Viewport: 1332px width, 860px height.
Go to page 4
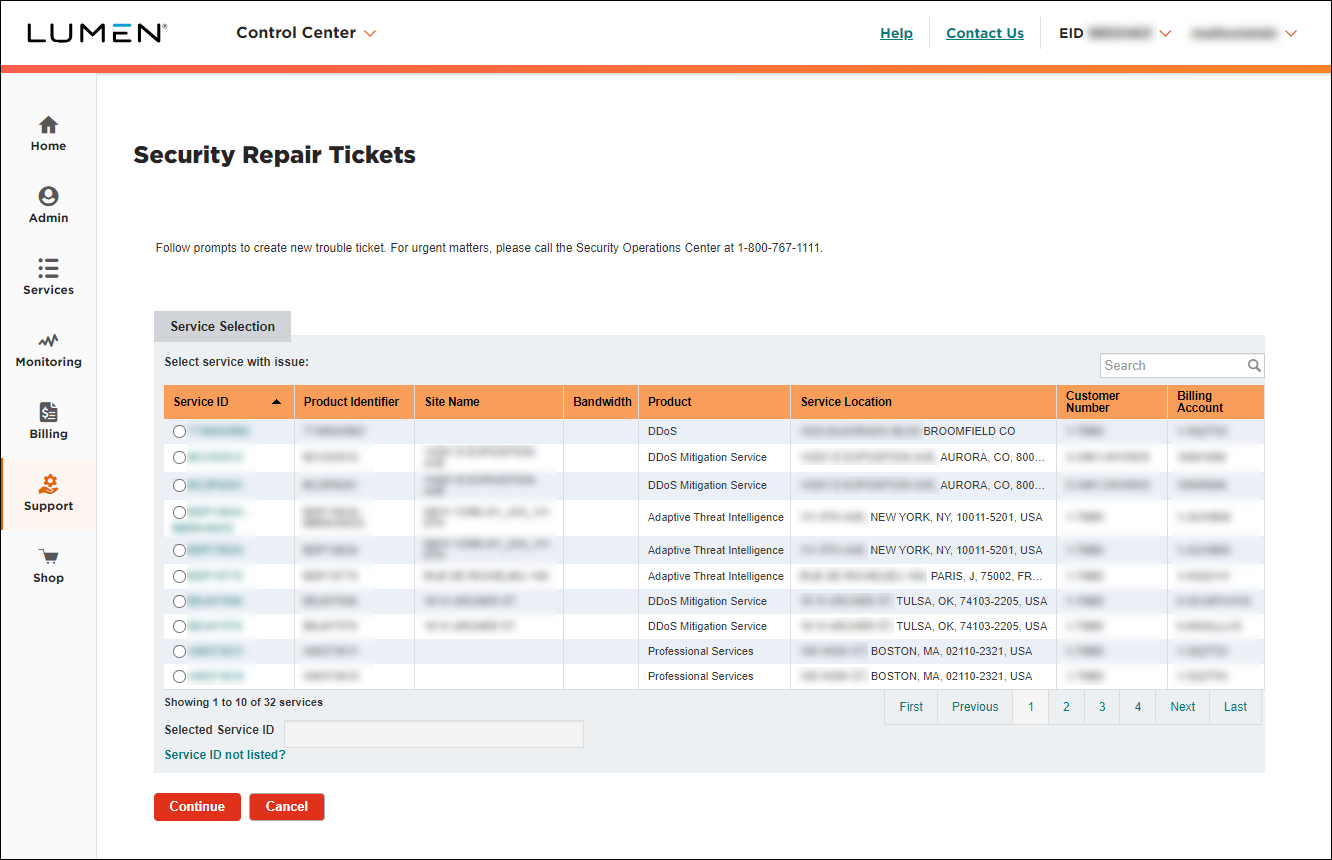1138,707
